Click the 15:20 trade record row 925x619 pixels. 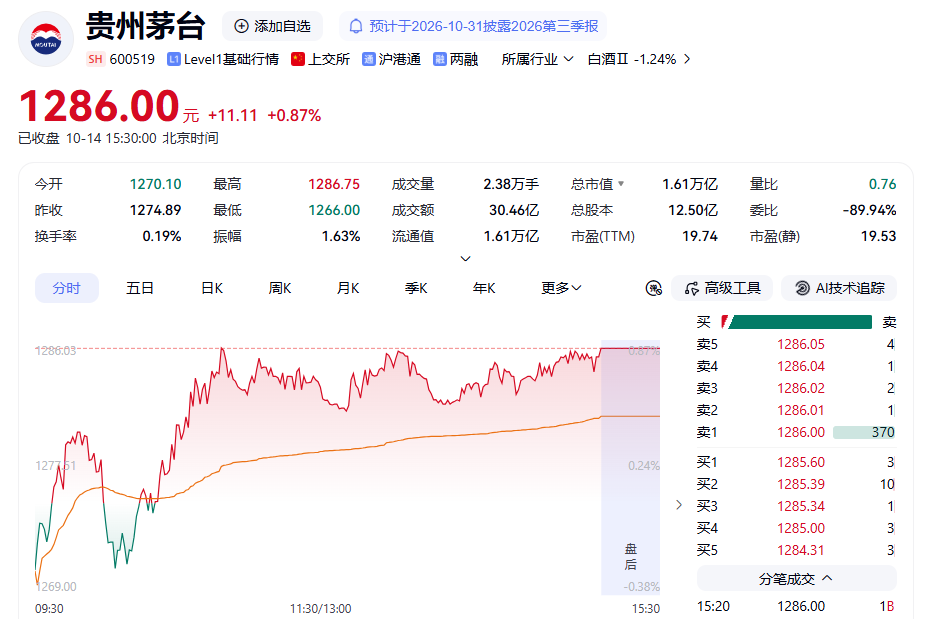[796, 606]
